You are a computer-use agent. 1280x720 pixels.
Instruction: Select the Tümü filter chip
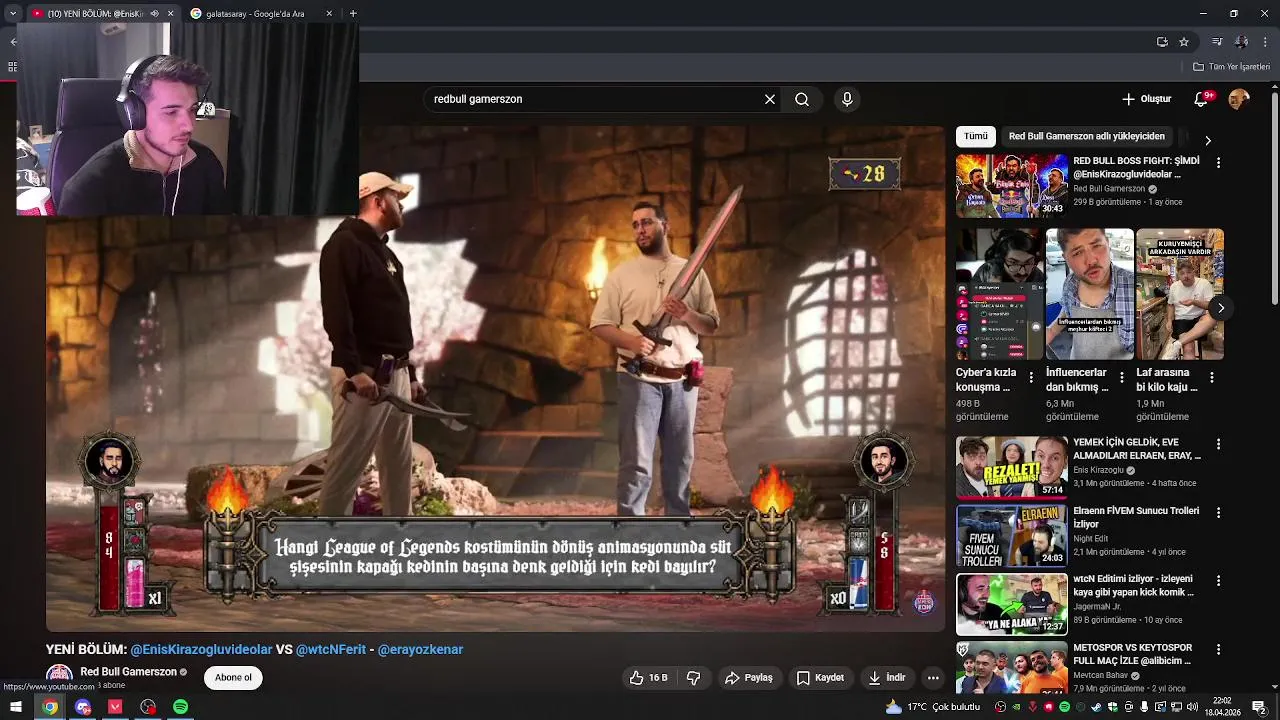click(x=976, y=136)
